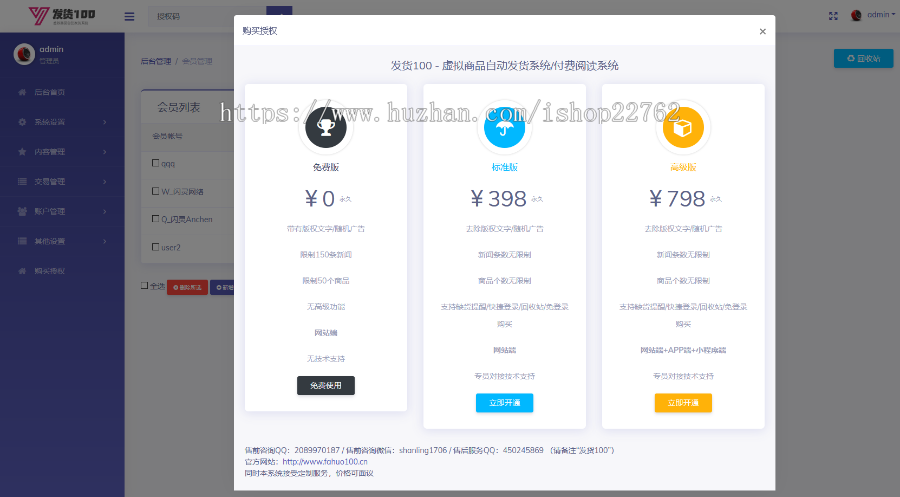Tick the checkbox for member qqq
This screenshot has height=497, width=900.
click(x=156, y=163)
